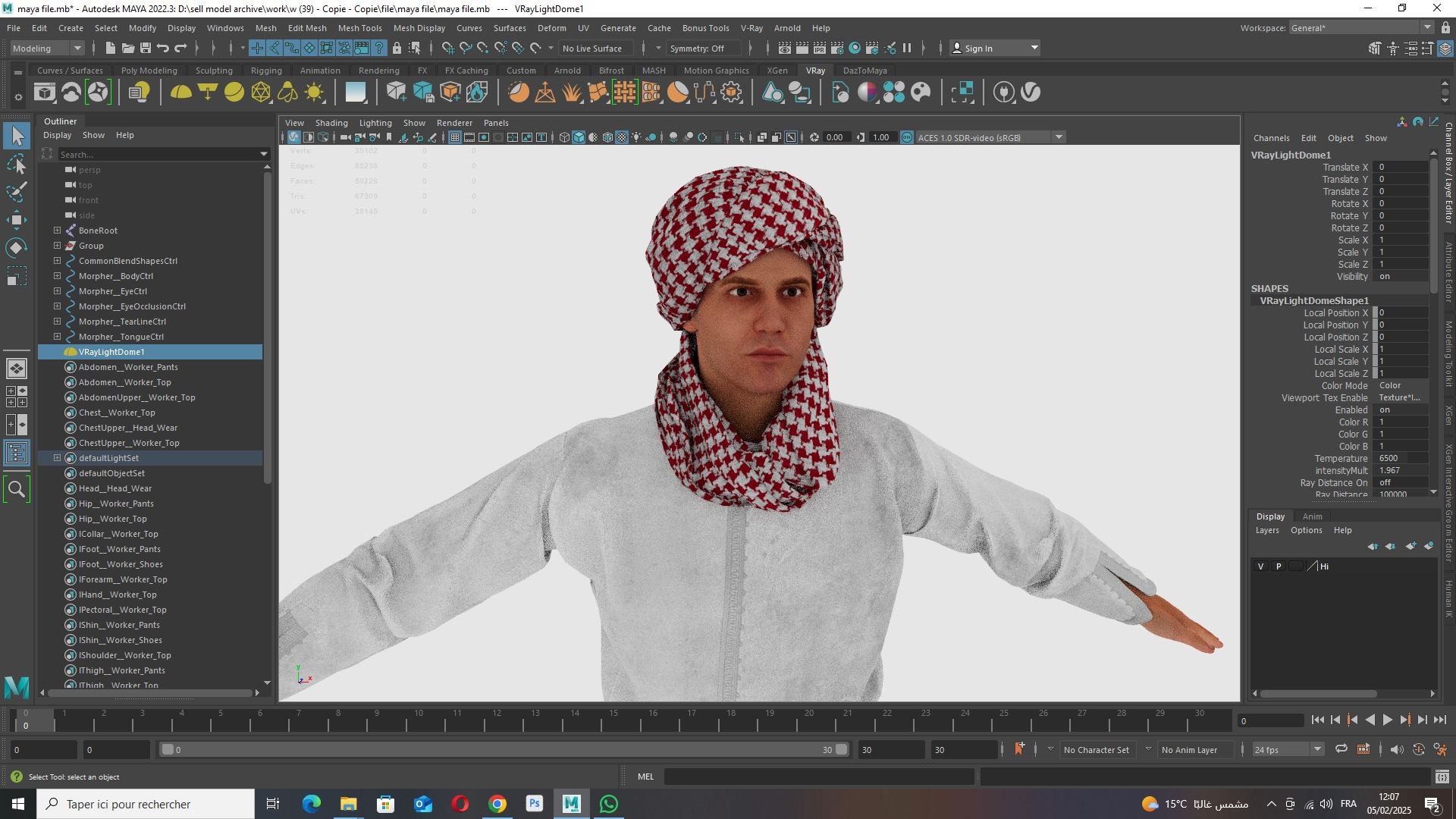Select Head__Head_Wear in Outliner
Viewport: 1456px width, 819px height.
115,488
